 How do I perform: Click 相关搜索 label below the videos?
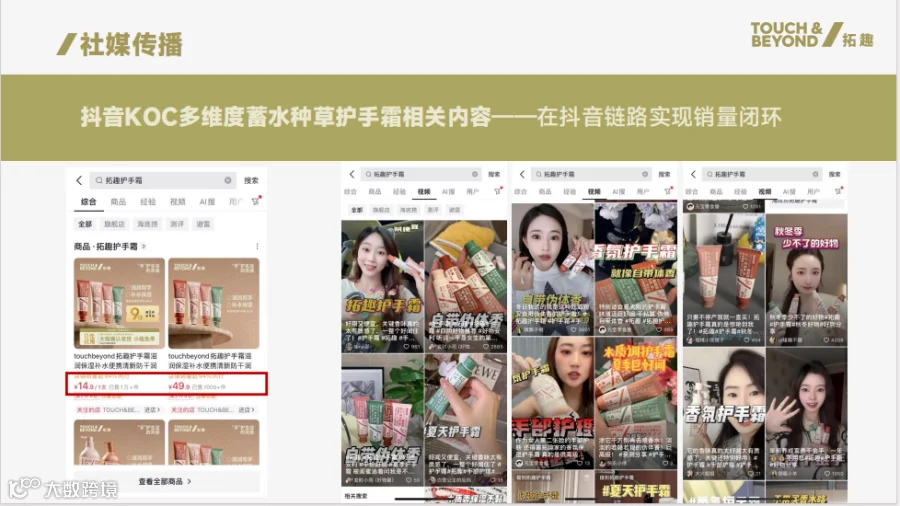point(356,496)
